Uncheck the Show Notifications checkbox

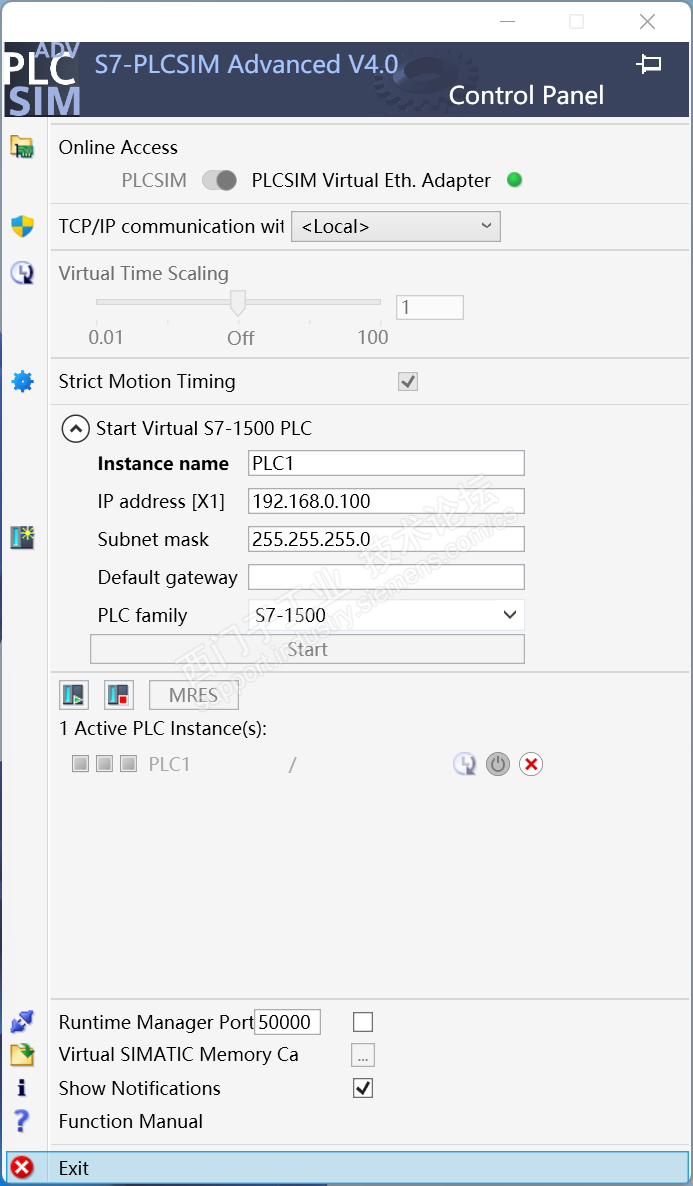(363, 1088)
